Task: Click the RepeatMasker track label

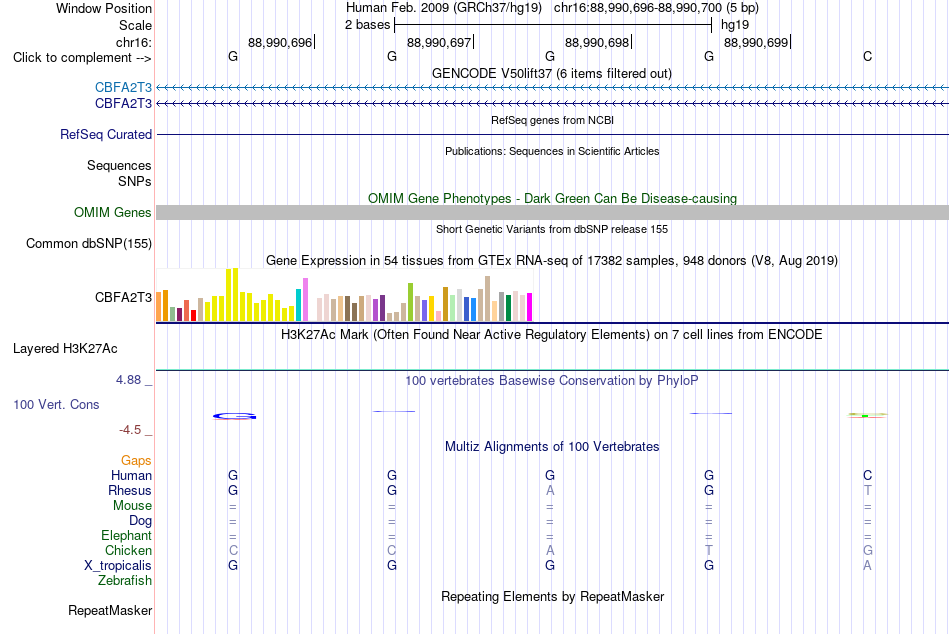Action: click(x=110, y=610)
